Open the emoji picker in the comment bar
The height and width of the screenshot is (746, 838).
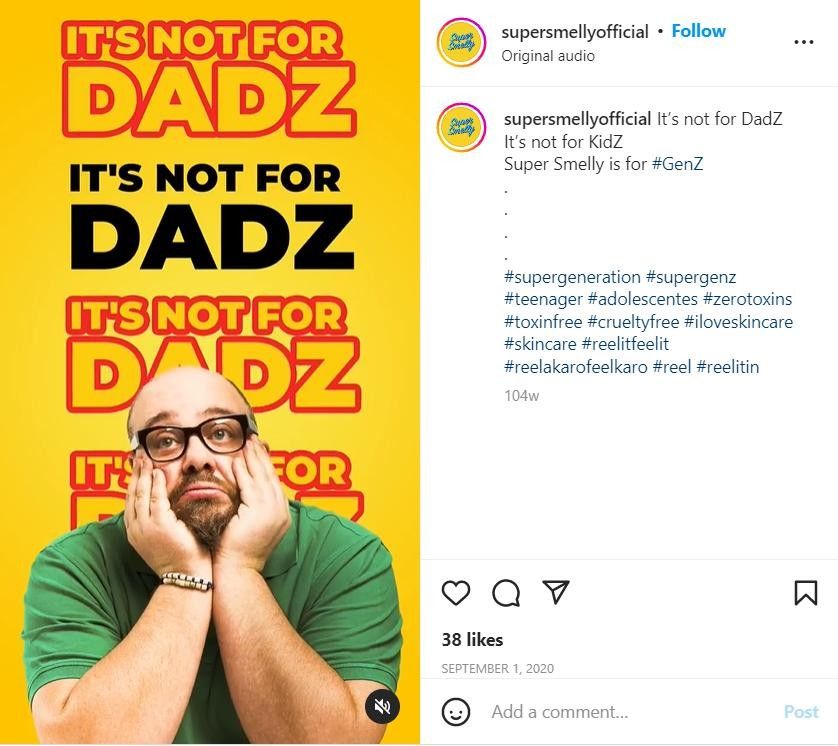coord(458,712)
